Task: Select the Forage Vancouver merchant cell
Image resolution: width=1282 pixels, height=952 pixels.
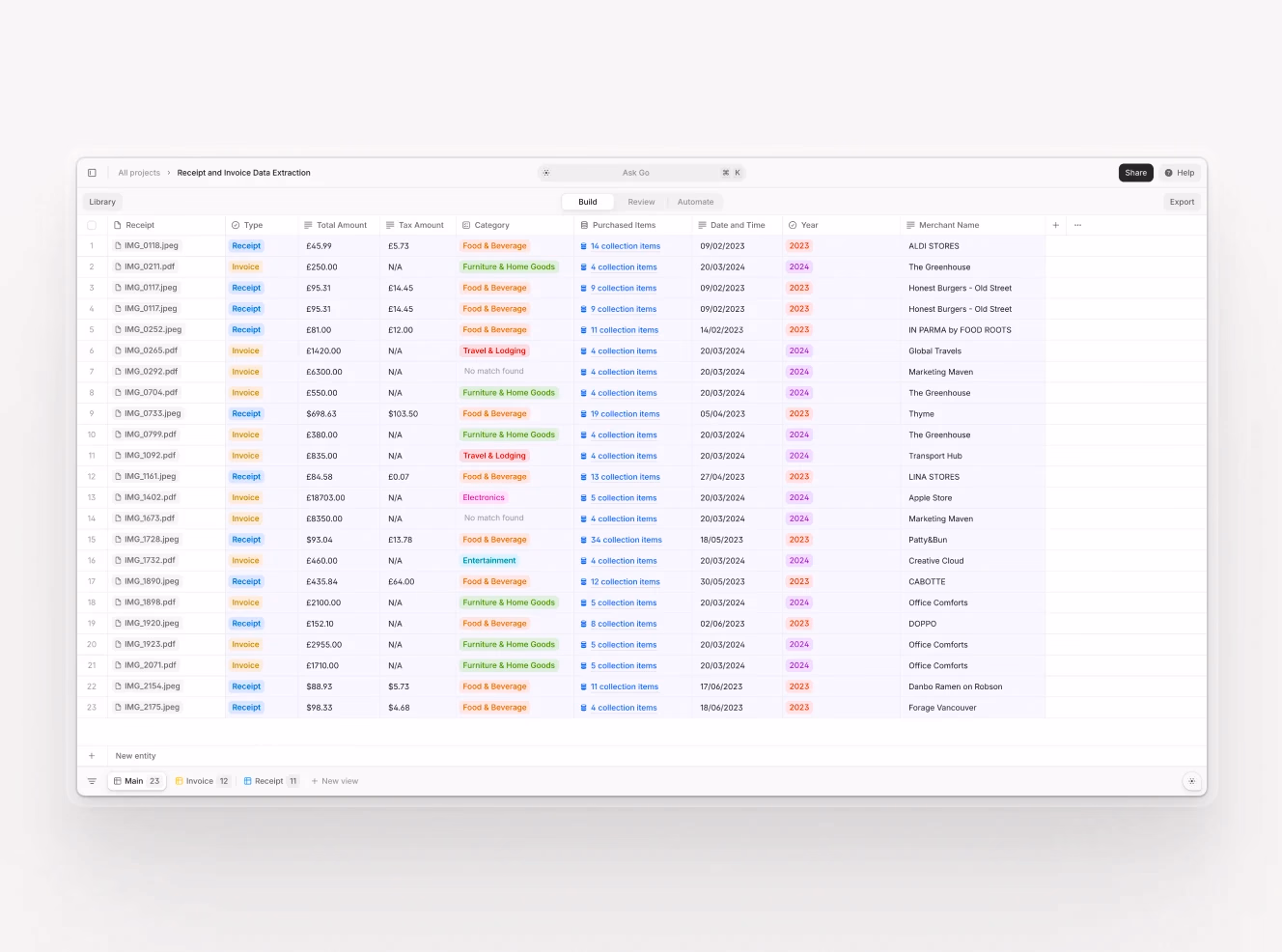Action: pos(972,708)
